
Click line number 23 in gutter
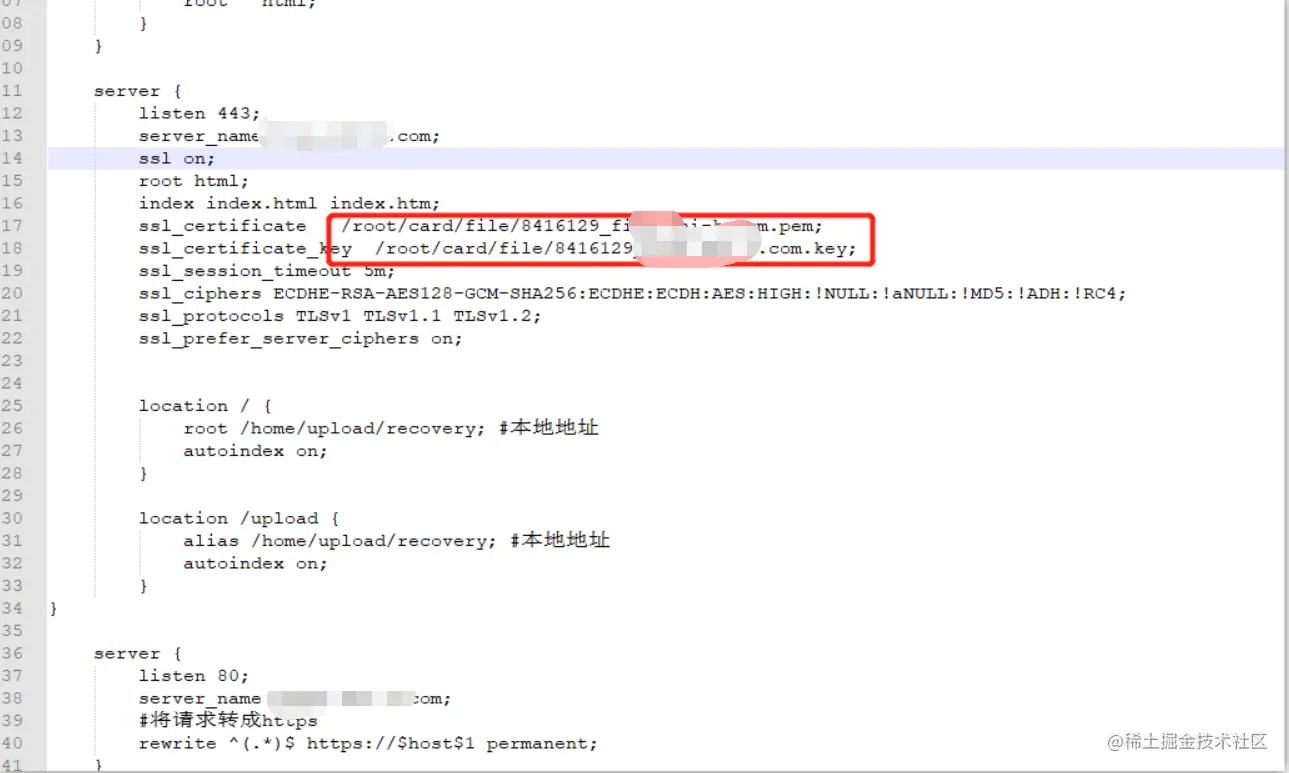(12, 361)
